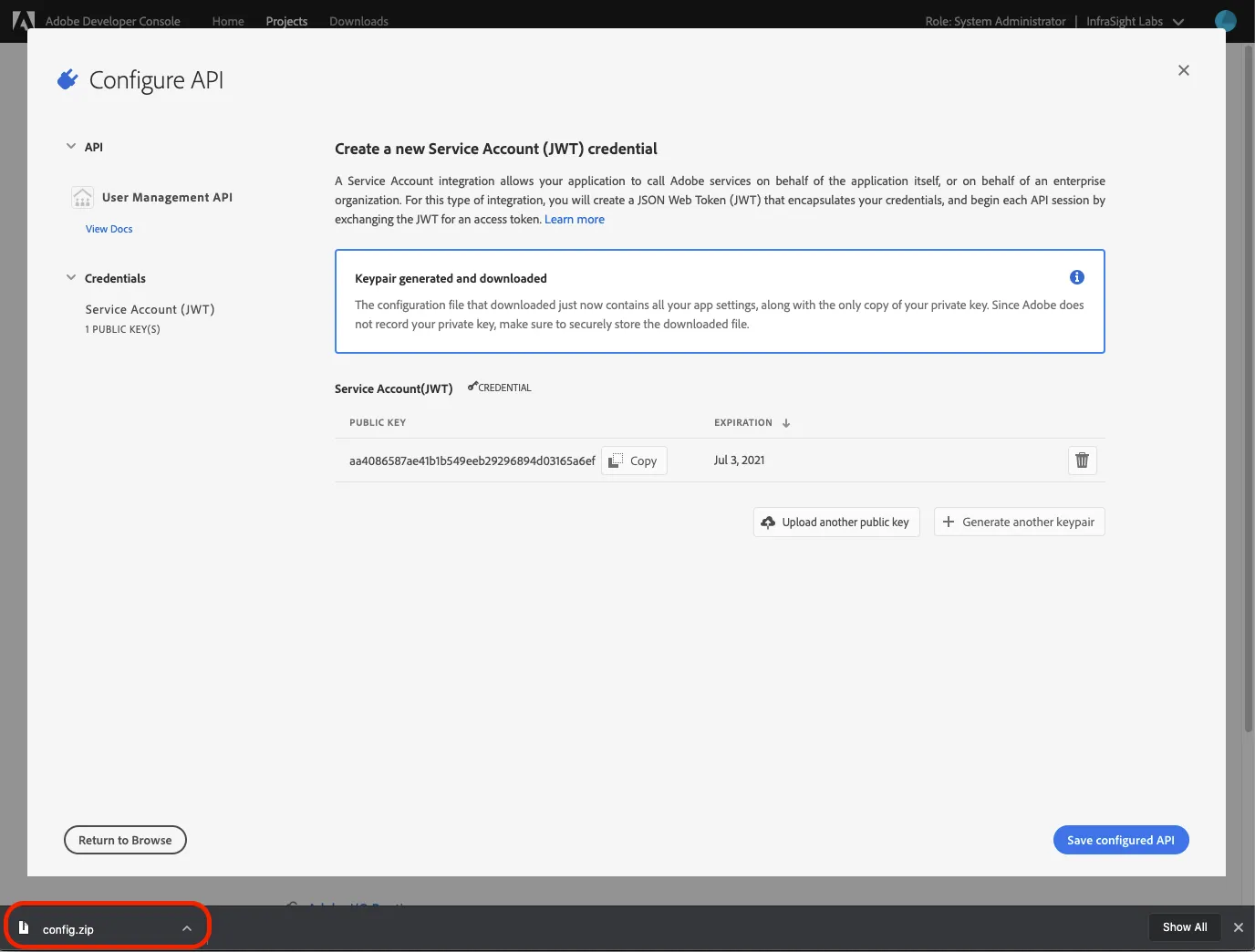
Task: Copy the public key
Action: (634, 460)
